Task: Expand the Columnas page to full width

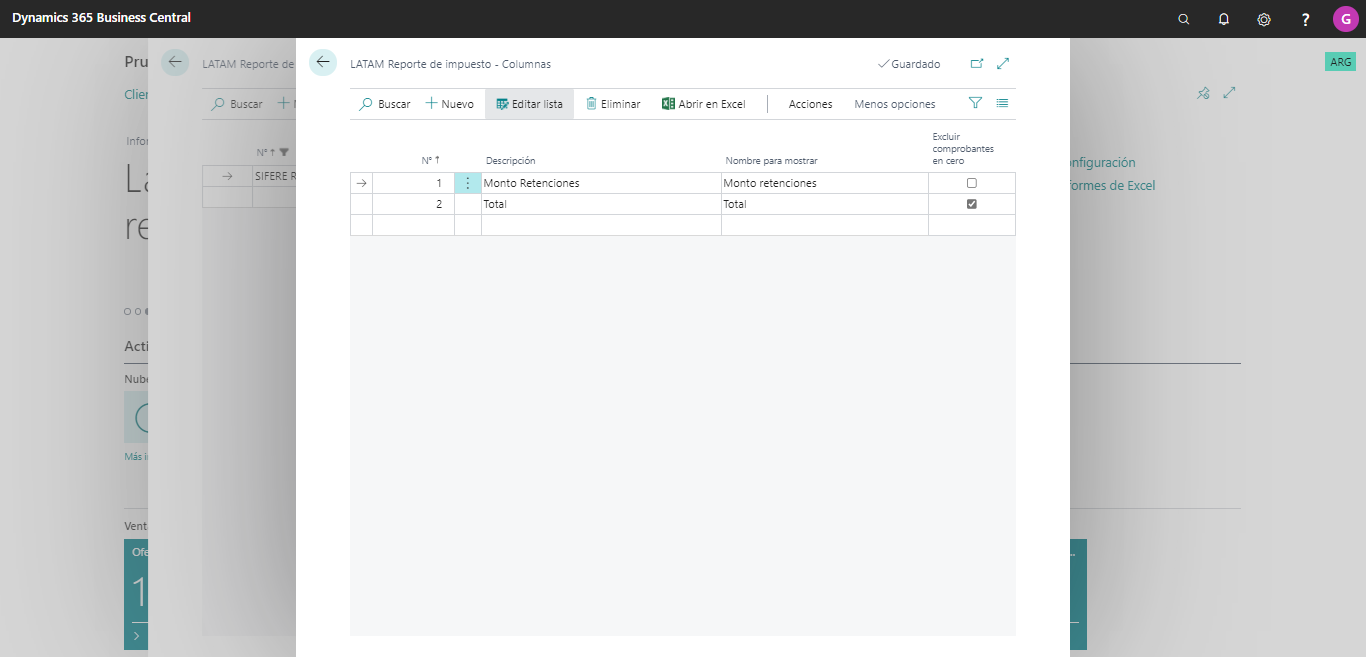Action: pyautogui.click(x=1003, y=64)
